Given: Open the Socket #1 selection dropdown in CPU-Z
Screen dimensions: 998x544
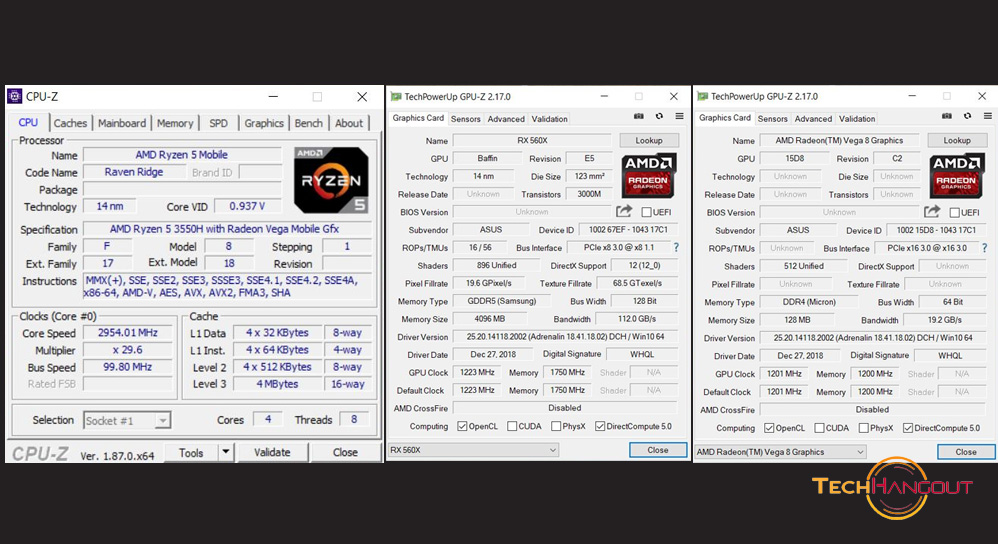Looking at the screenshot, I should (163, 421).
